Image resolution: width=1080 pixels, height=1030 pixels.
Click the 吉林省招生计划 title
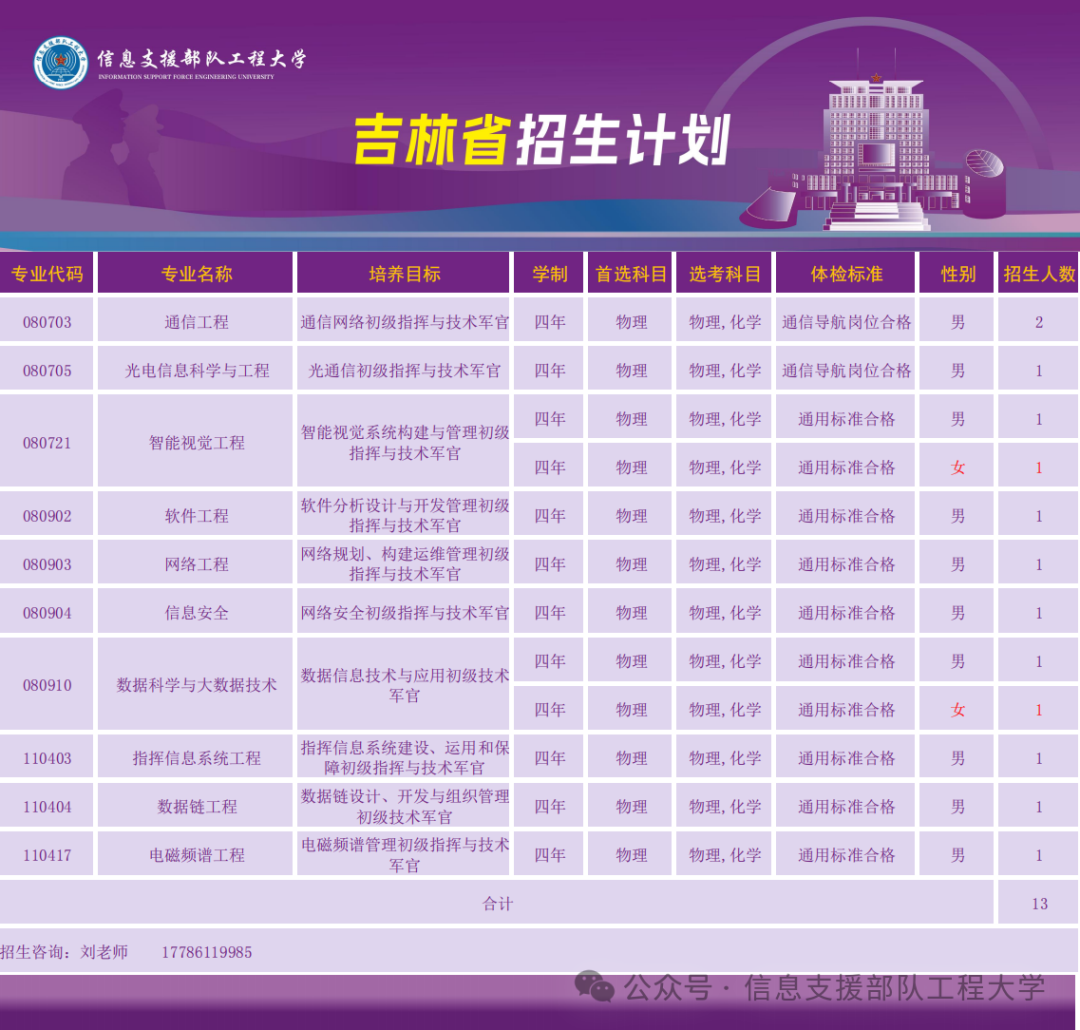(541, 141)
